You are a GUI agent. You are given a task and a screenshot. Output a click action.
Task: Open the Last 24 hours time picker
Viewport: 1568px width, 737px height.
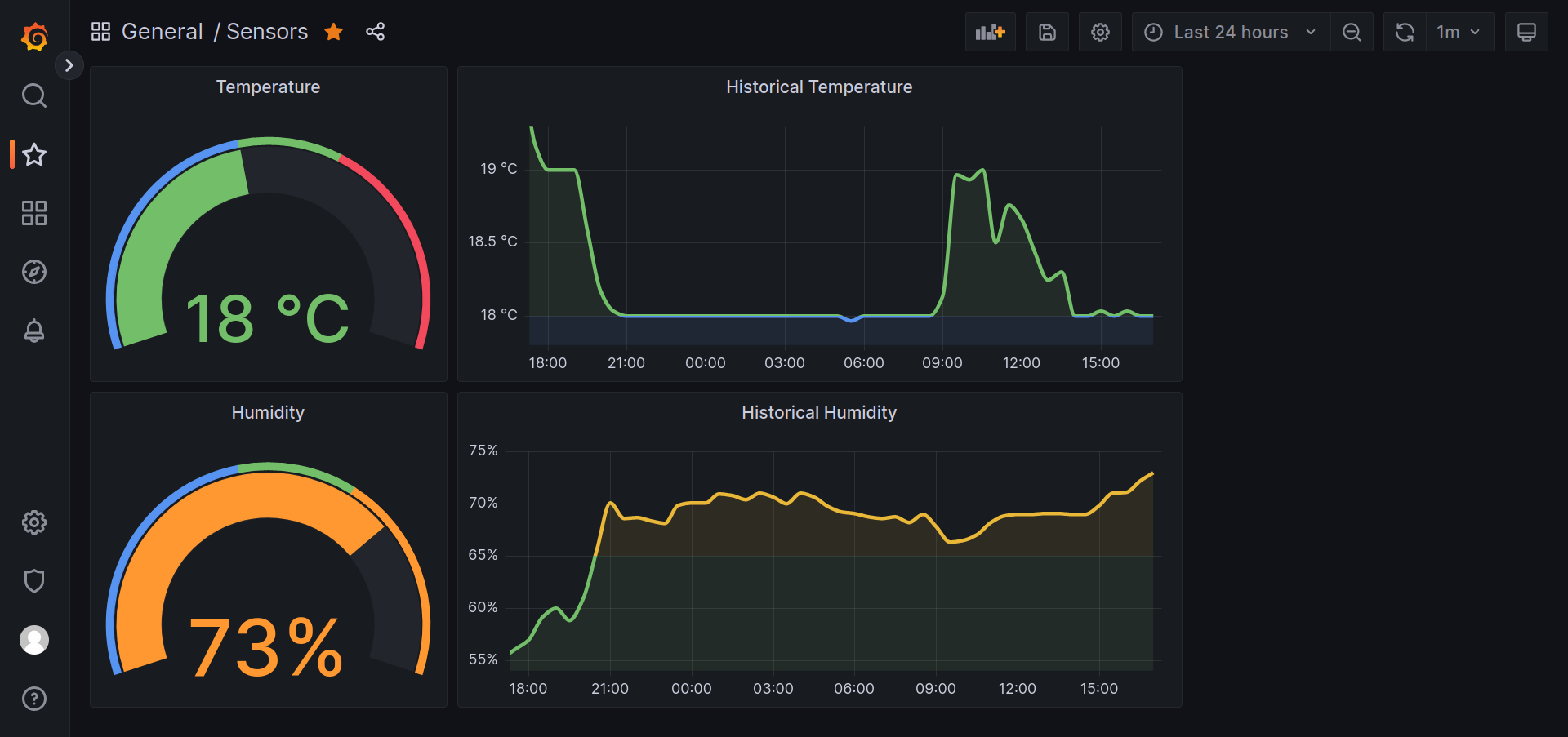point(1230,32)
